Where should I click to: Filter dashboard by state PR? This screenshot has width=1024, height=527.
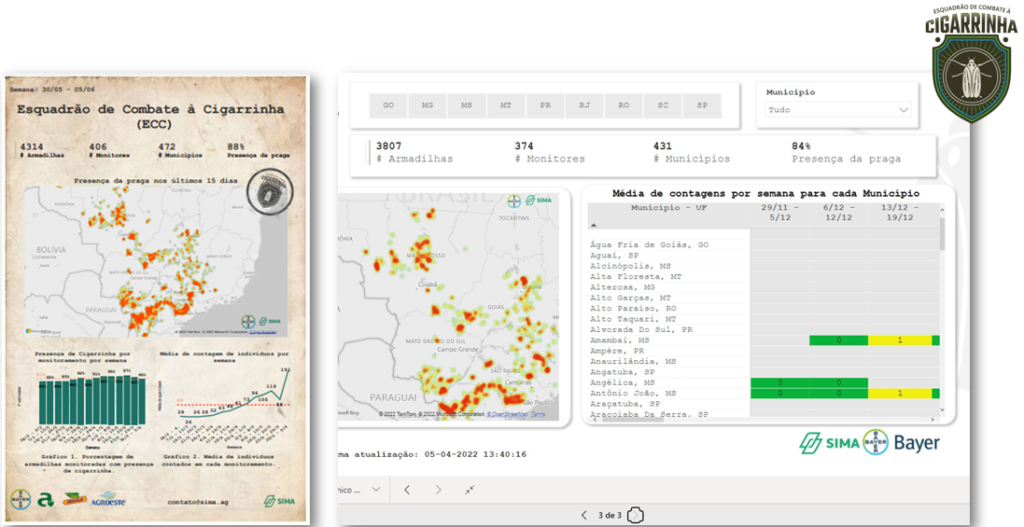click(545, 106)
